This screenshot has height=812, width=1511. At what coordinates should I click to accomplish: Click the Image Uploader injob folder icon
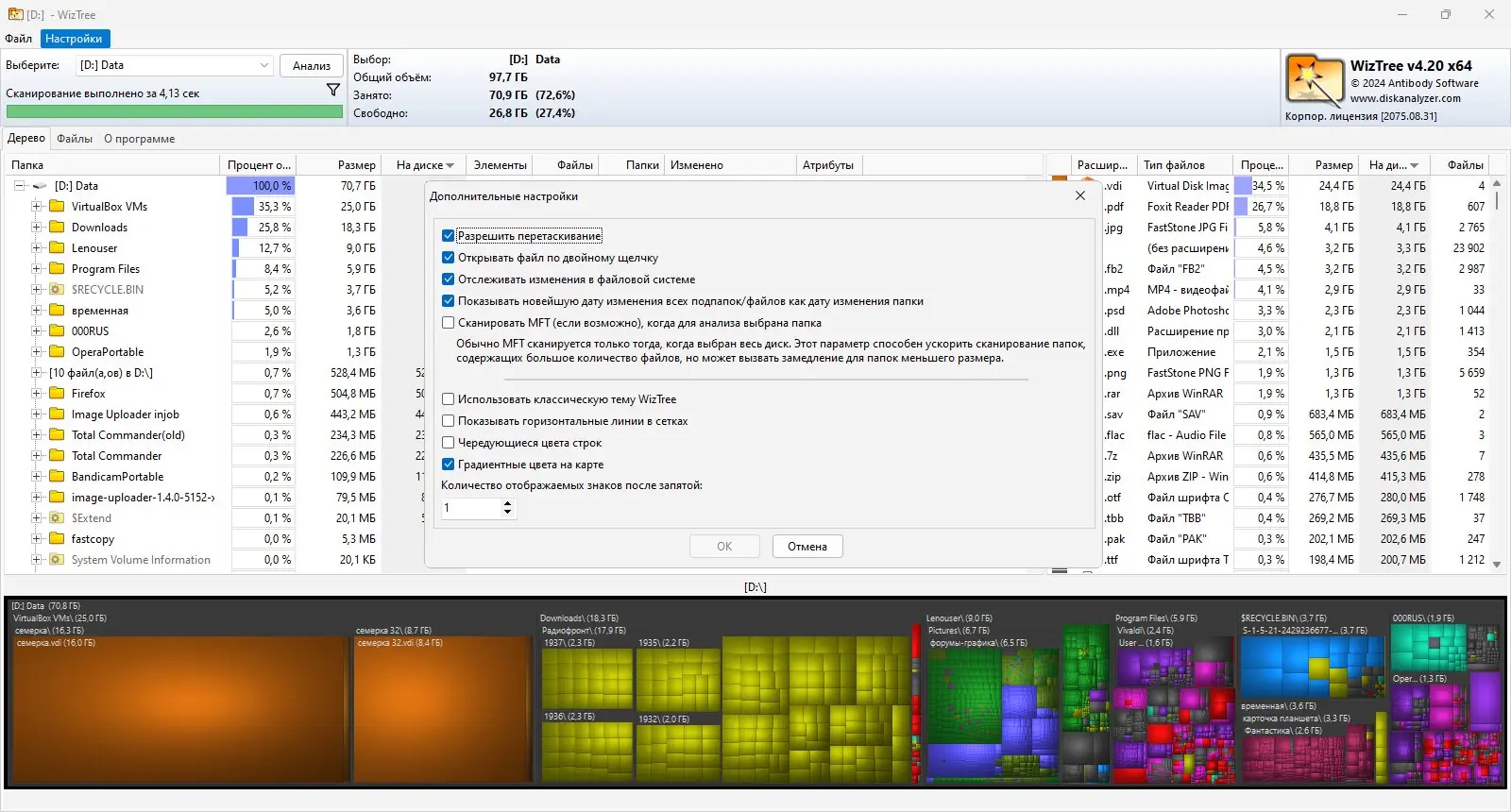[x=57, y=414]
